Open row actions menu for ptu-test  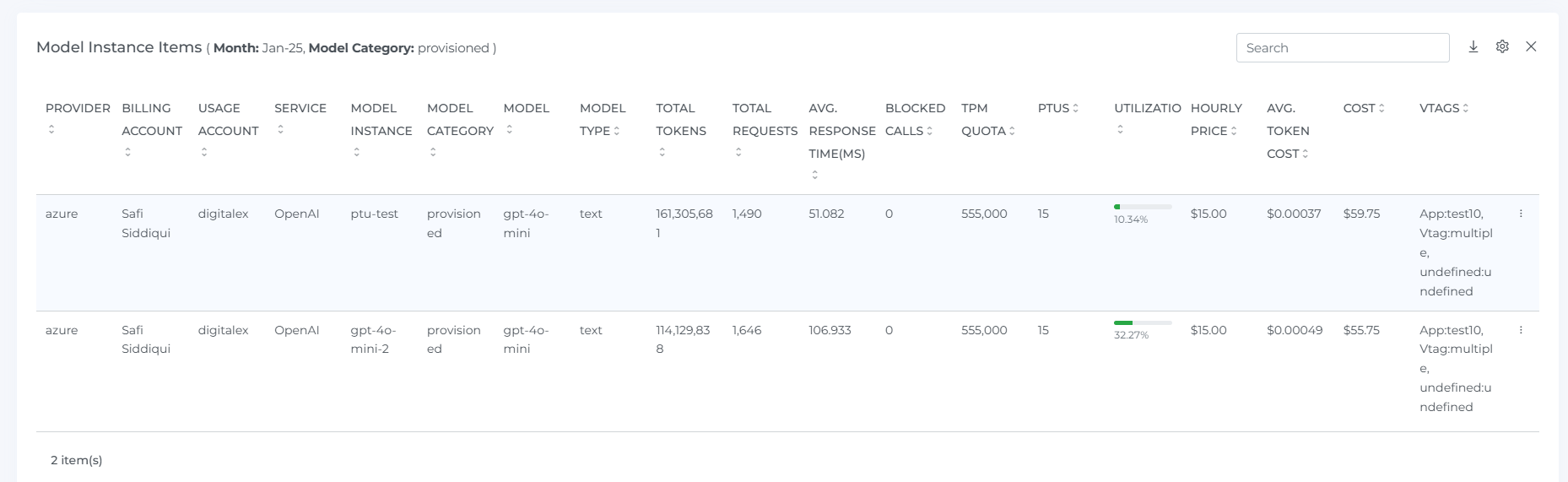click(1521, 214)
